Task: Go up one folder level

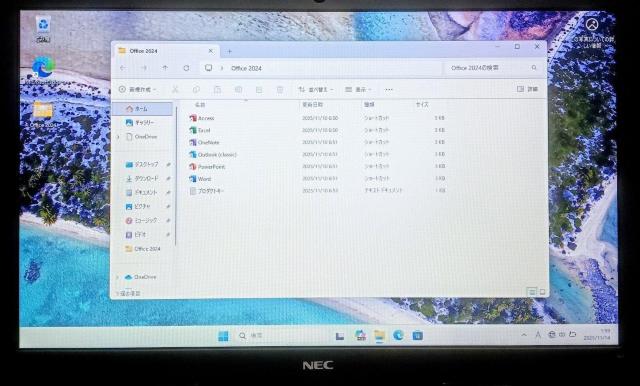Action: [x=165, y=68]
